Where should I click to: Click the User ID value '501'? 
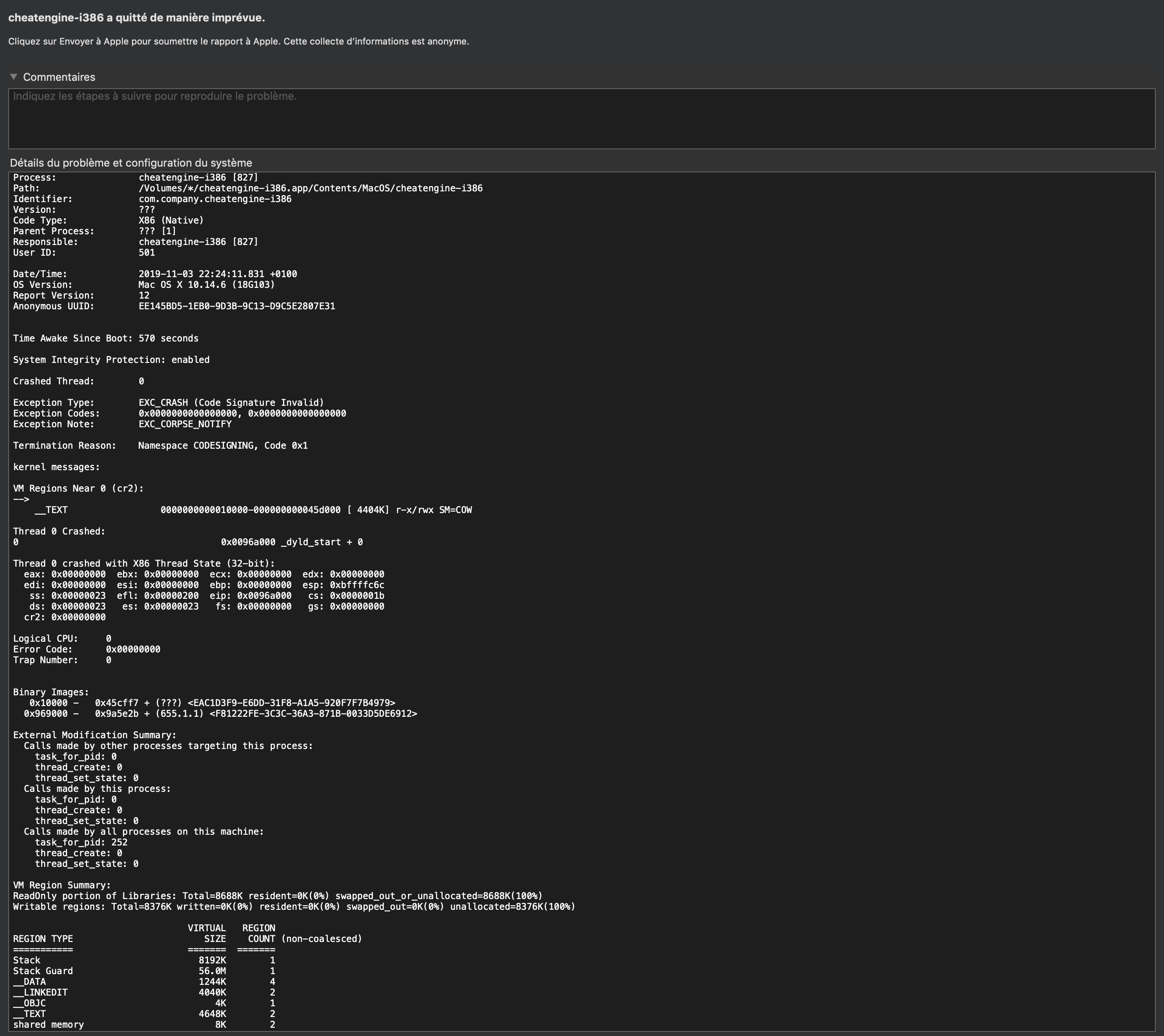point(146,252)
